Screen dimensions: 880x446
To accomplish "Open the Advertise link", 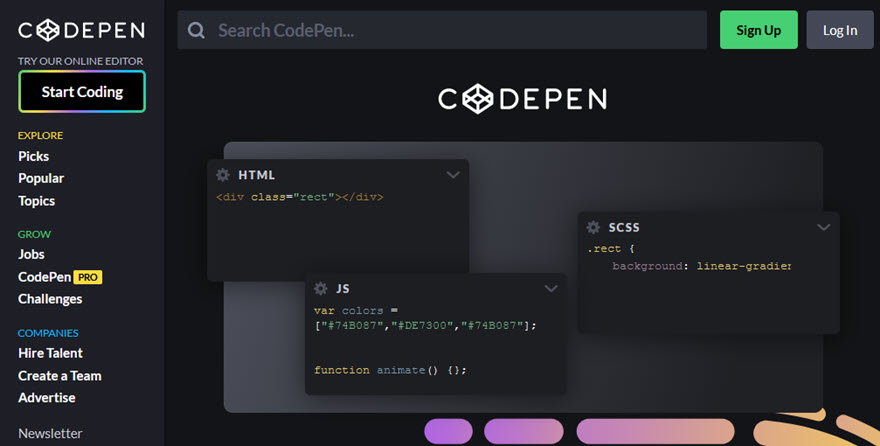I will tap(47, 398).
